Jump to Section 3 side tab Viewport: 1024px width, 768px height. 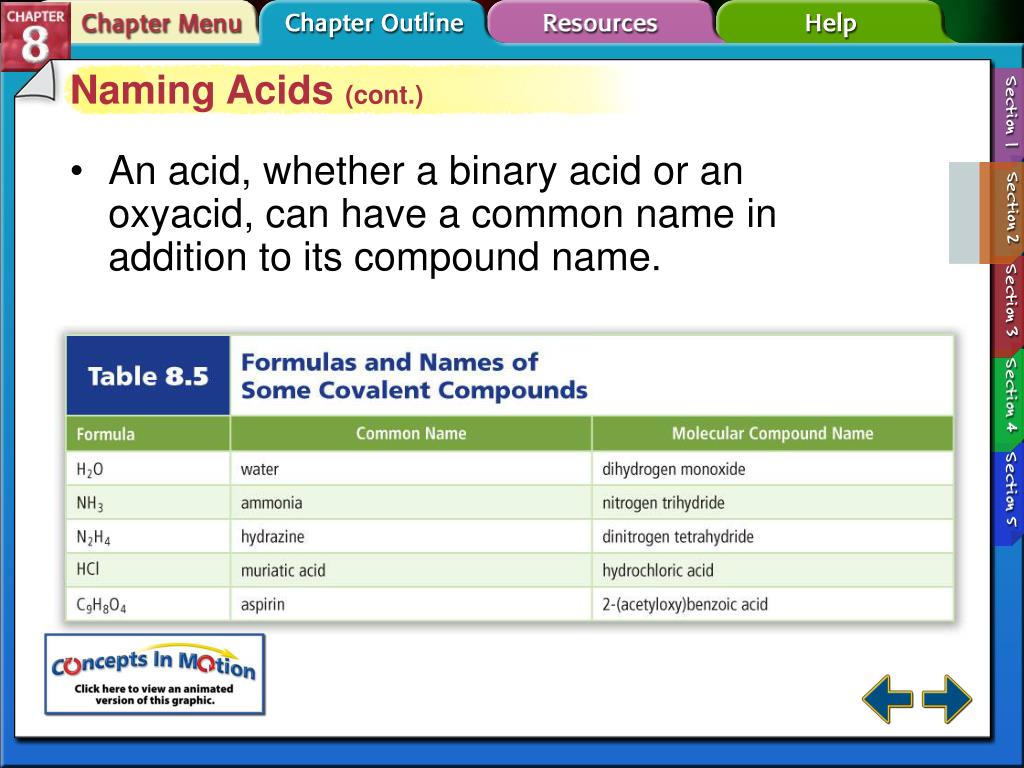(1010, 300)
